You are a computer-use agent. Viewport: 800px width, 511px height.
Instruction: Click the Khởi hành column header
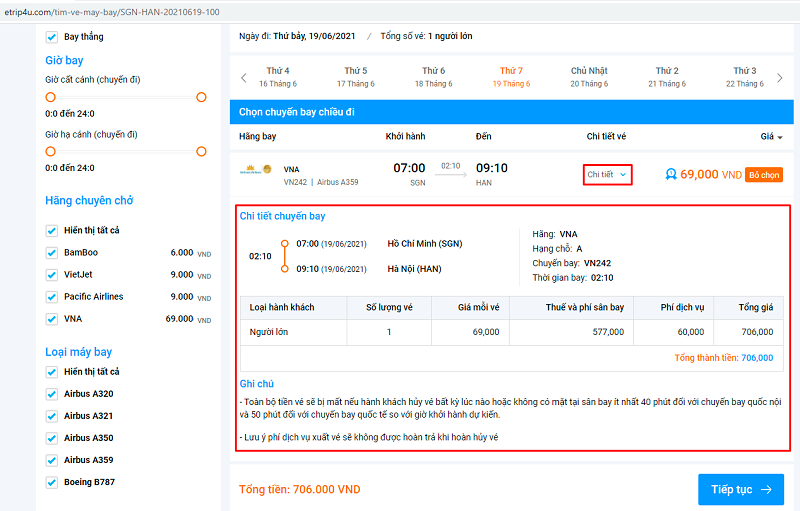point(405,136)
